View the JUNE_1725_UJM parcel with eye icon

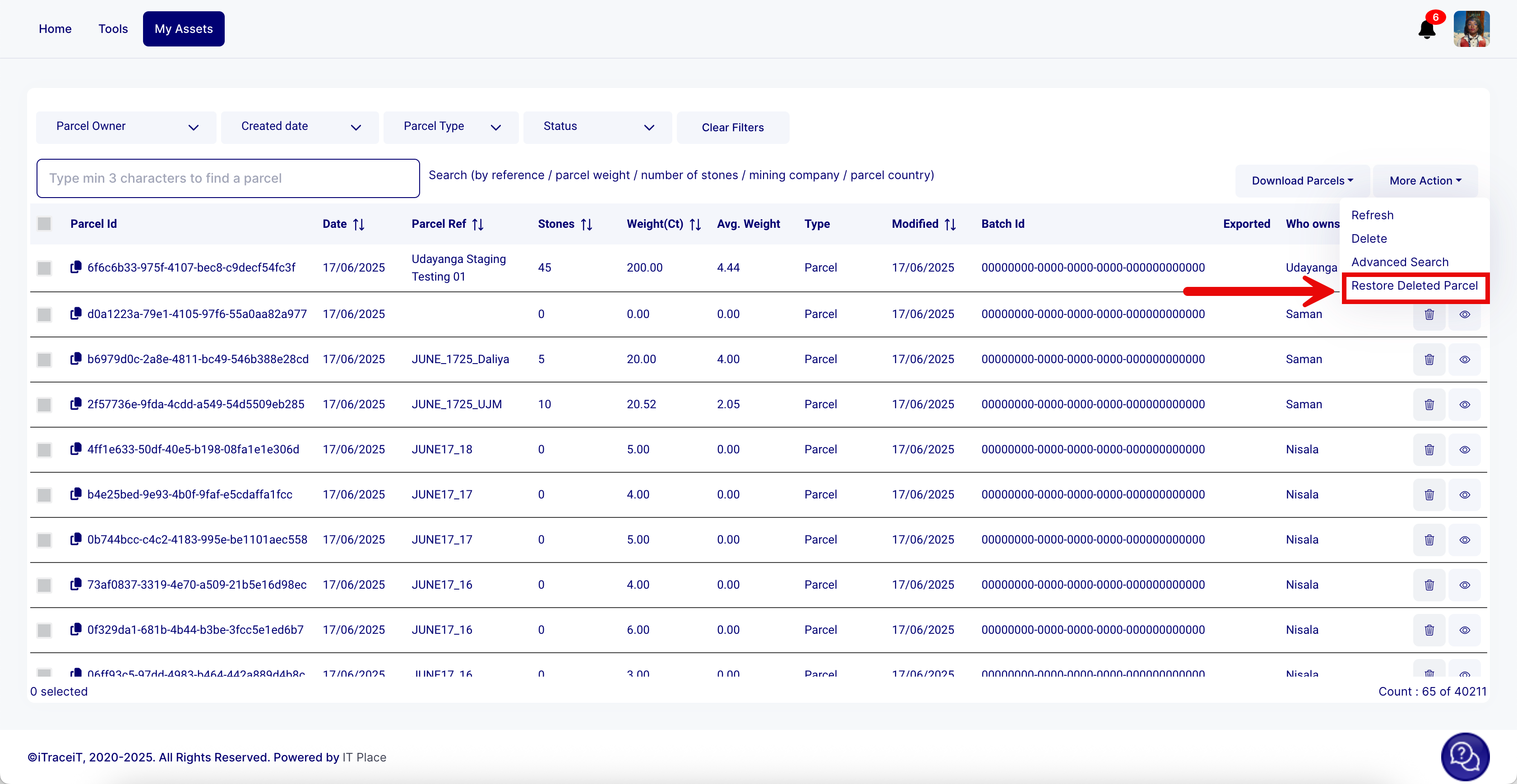[1464, 404]
